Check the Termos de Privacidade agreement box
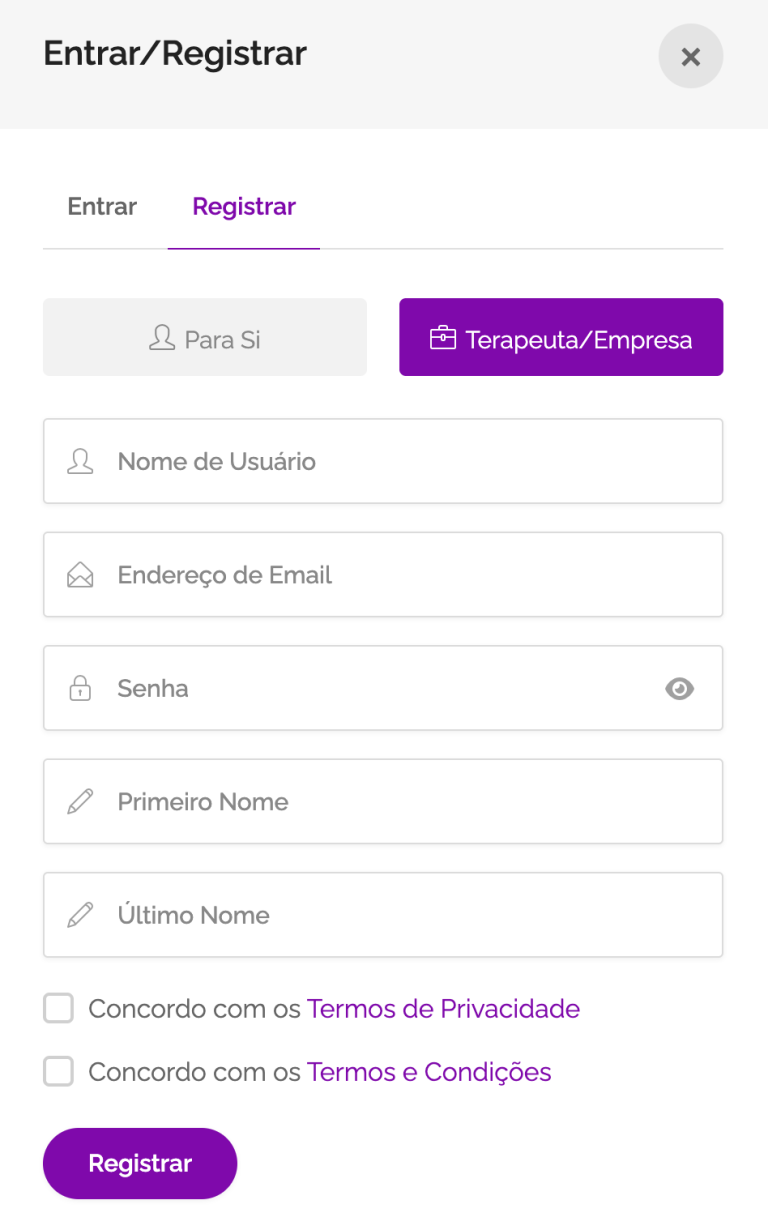The width and height of the screenshot is (768, 1230). [x=59, y=1008]
